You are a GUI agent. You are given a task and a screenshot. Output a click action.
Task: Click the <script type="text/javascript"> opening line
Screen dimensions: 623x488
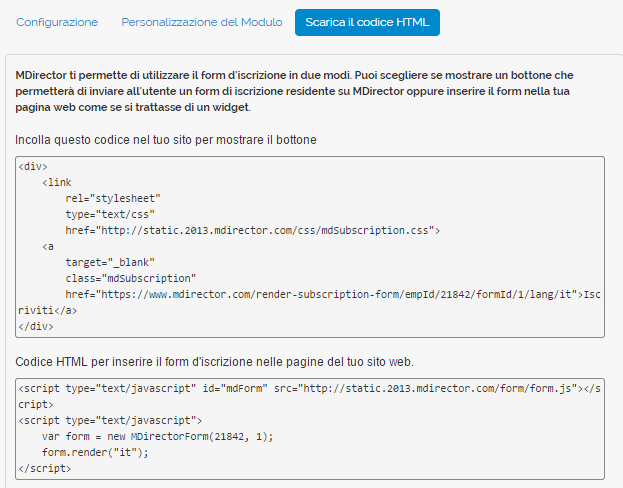[110, 421]
